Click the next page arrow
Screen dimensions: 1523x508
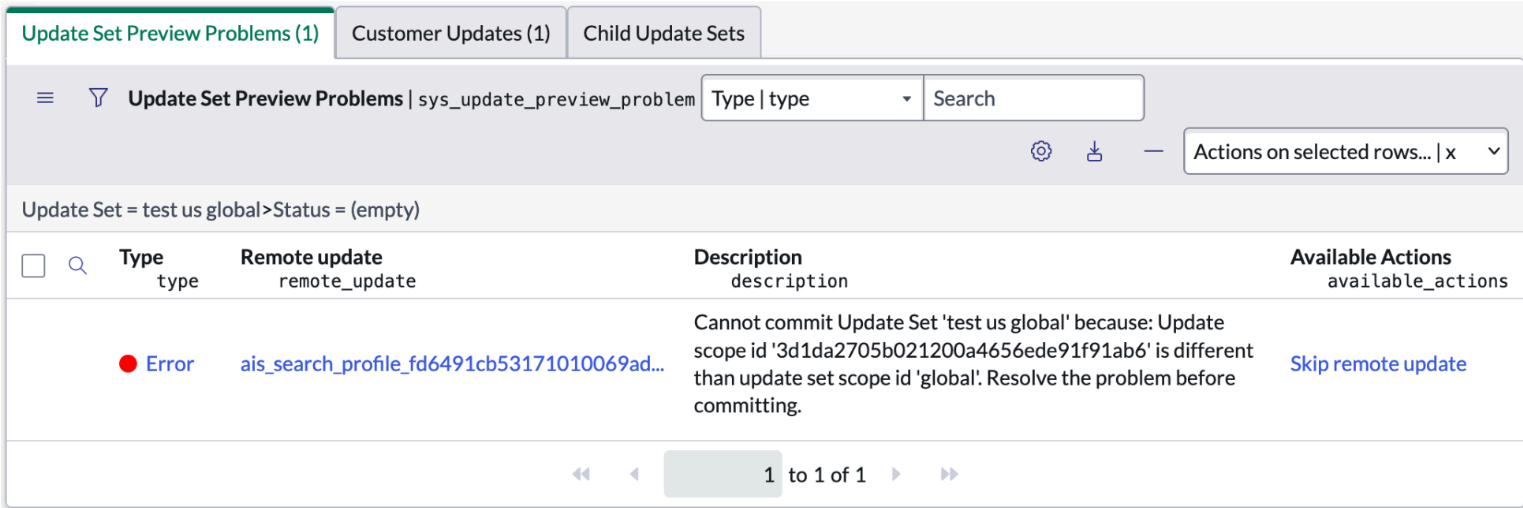click(896, 475)
